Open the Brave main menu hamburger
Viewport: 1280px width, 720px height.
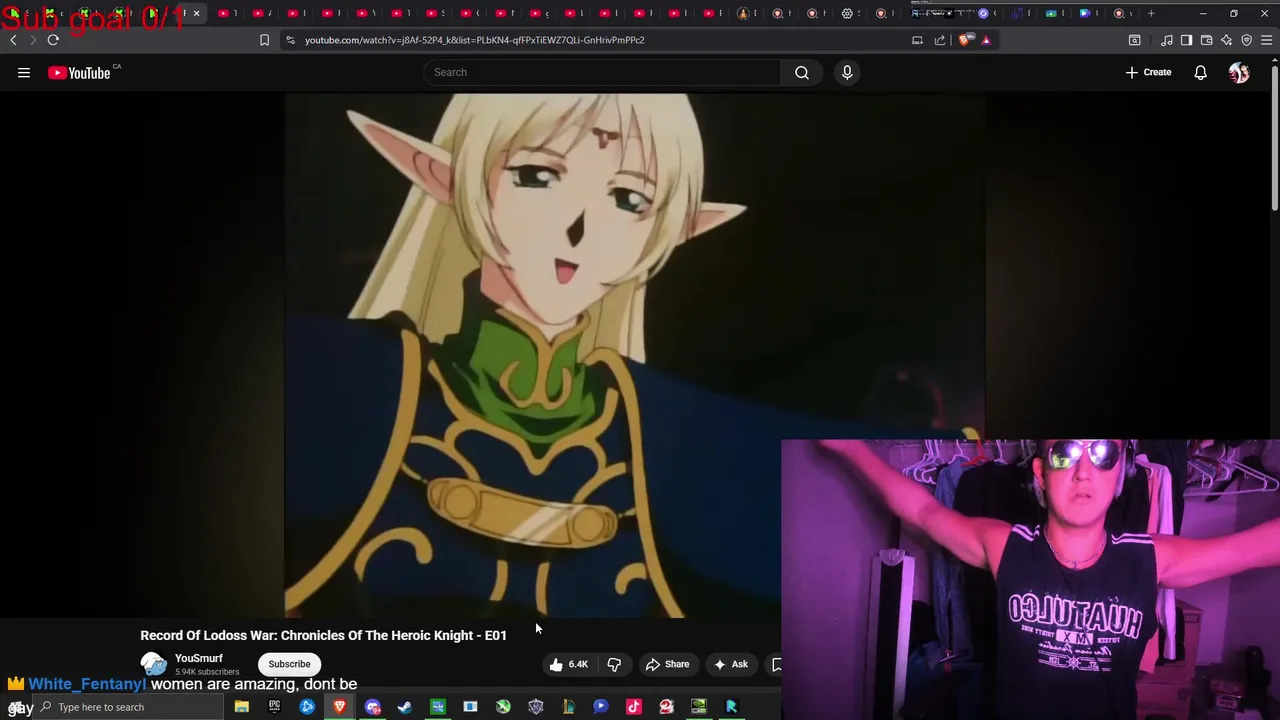click(1266, 40)
